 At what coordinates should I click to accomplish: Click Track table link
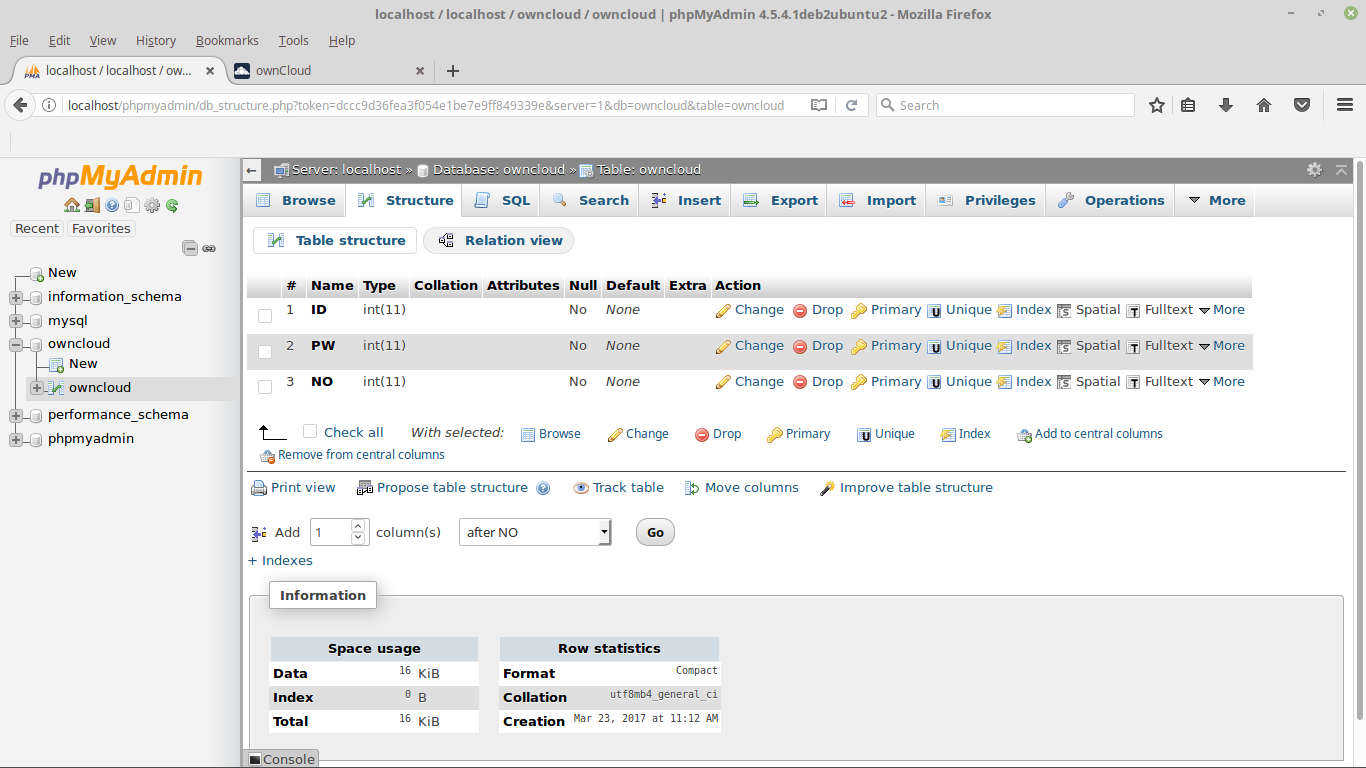(x=618, y=488)
